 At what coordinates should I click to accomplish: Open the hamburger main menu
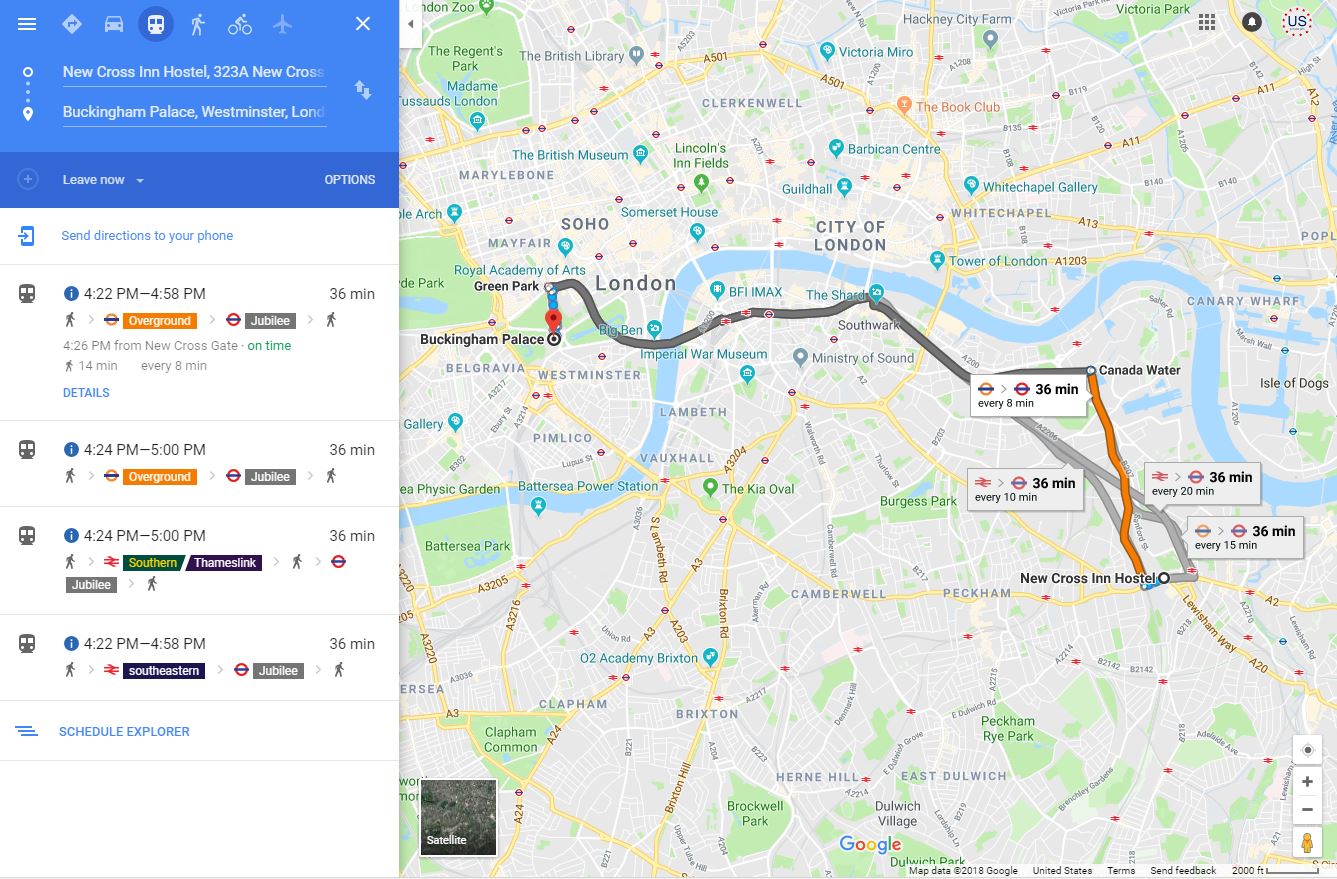coord(27,24)
